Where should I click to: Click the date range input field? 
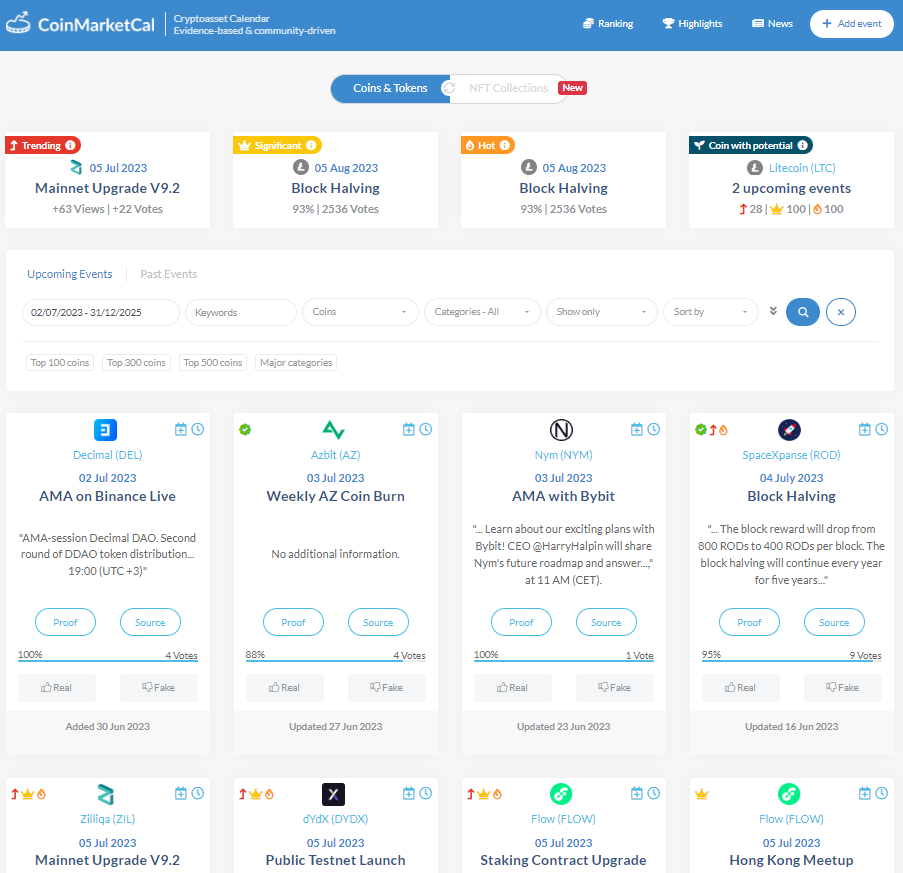click(x=101, y=312)
